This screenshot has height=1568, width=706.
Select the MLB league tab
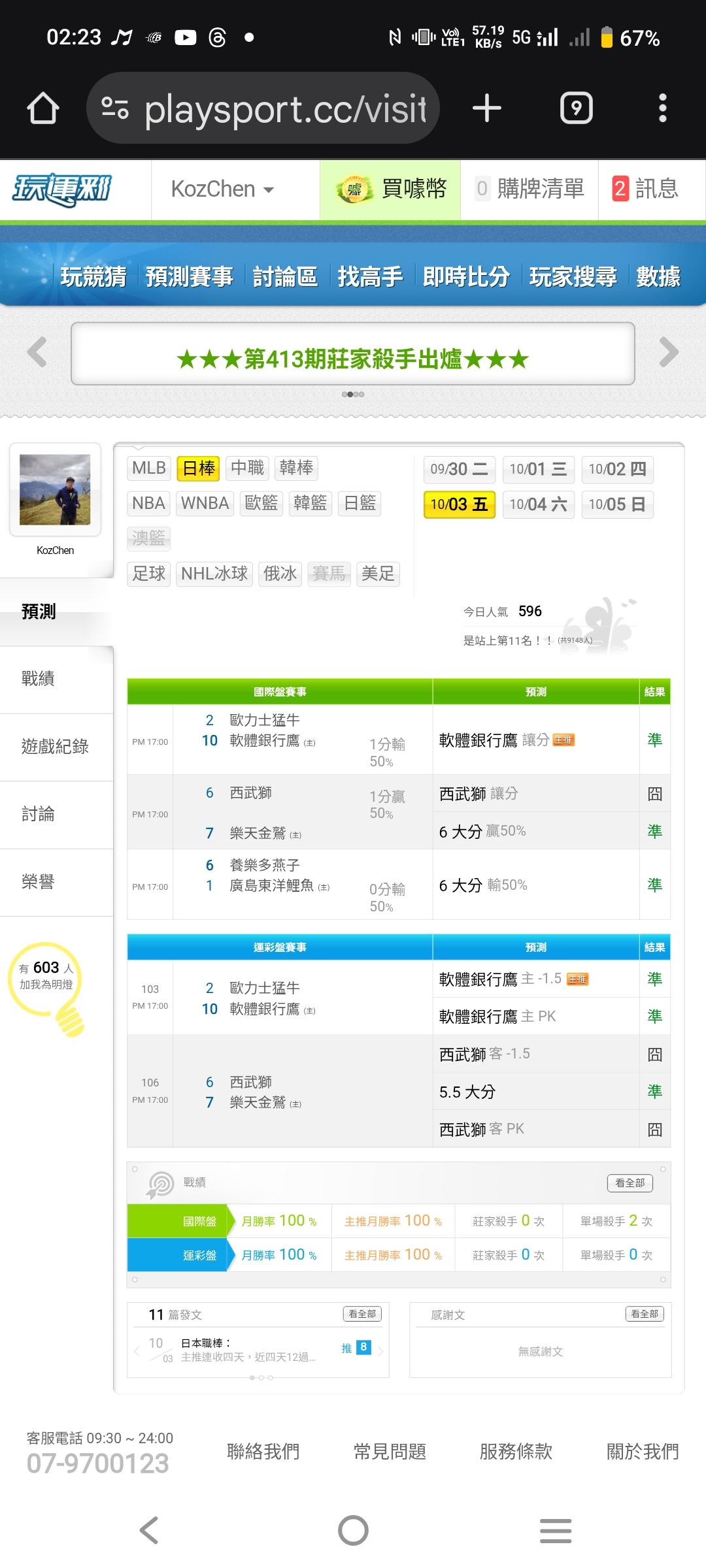[x=149, y=468]
